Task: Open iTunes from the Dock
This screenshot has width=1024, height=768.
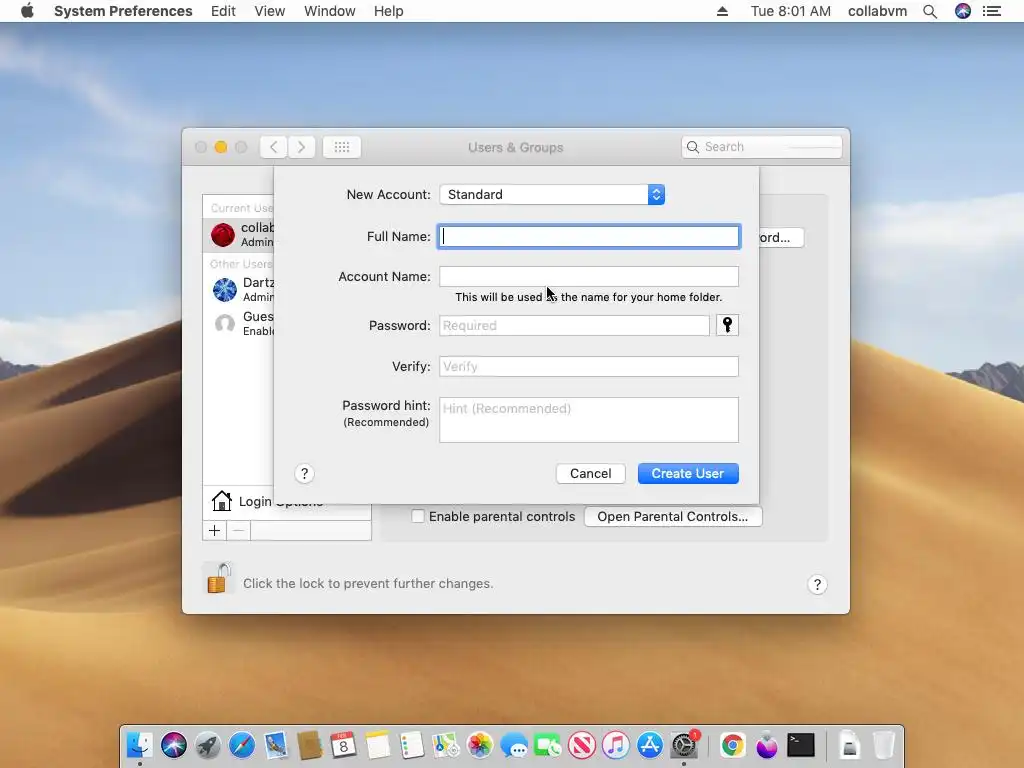Action: [x=616, y=745]
